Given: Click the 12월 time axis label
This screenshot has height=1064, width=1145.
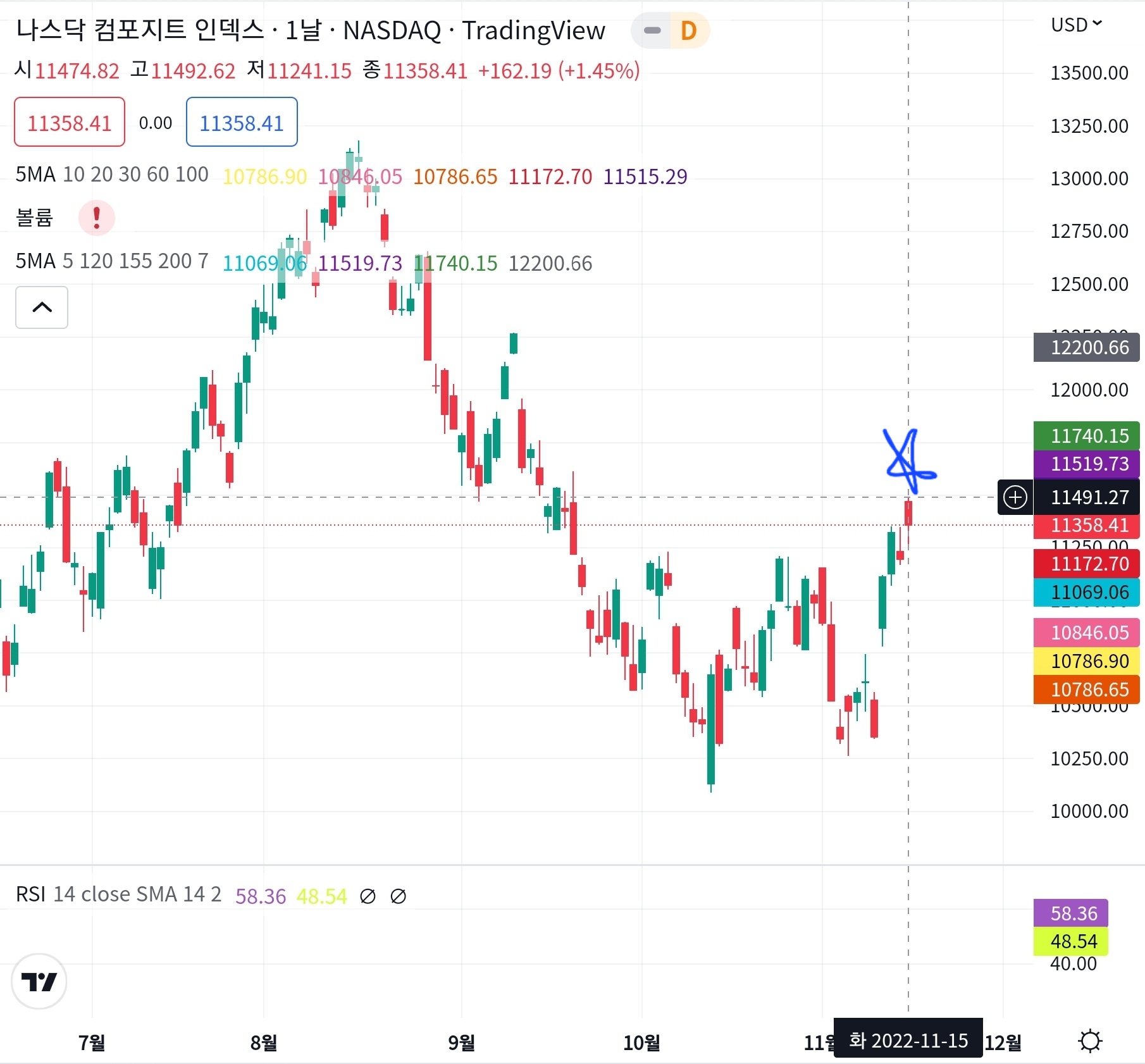Looking at the screenshot, I should [1003, 1042].
